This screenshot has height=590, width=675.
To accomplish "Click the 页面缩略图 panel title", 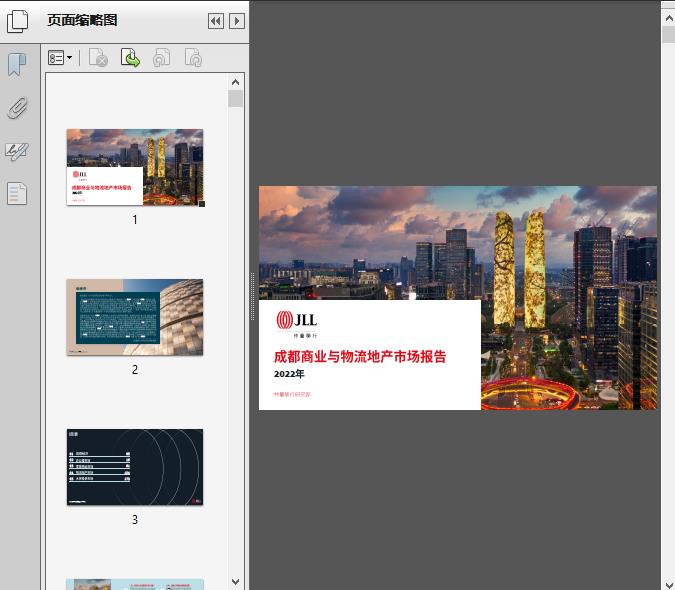I will tap(82, 20).
